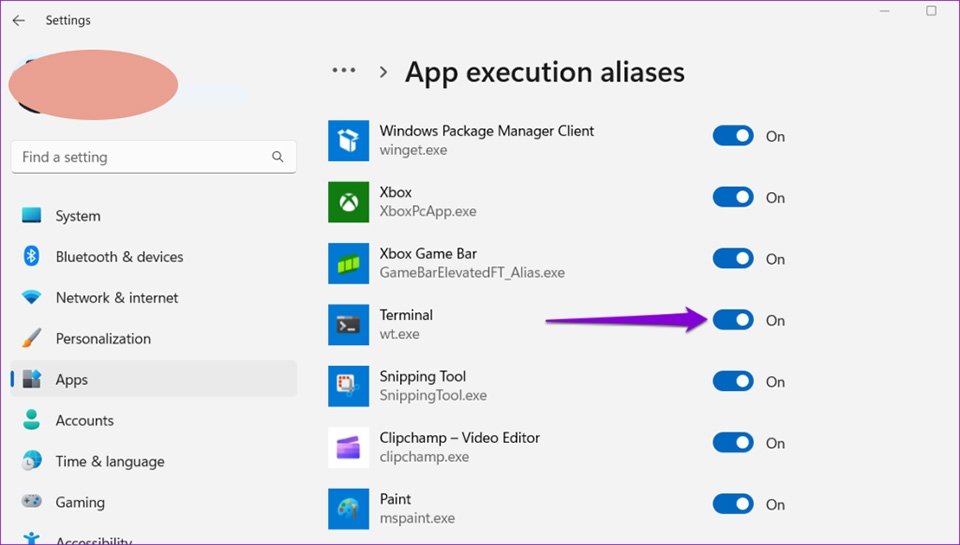The image size is (960, 545).
Task: Disable the Xbox Game Bar alias toggle
Action: click(x=733, y=258)
